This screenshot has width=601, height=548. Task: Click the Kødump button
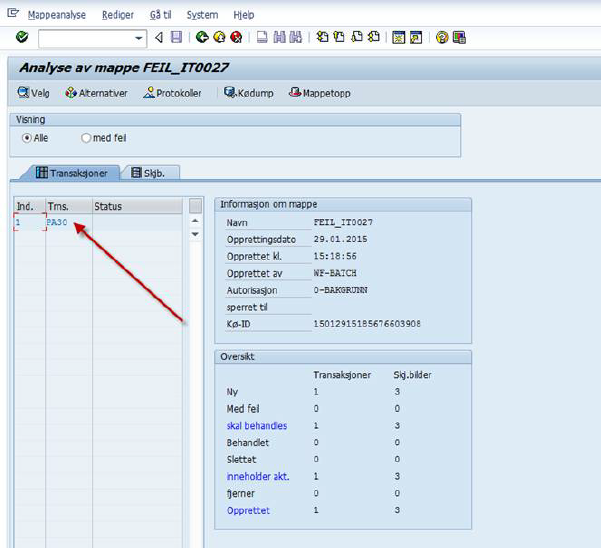coord(249,93)
